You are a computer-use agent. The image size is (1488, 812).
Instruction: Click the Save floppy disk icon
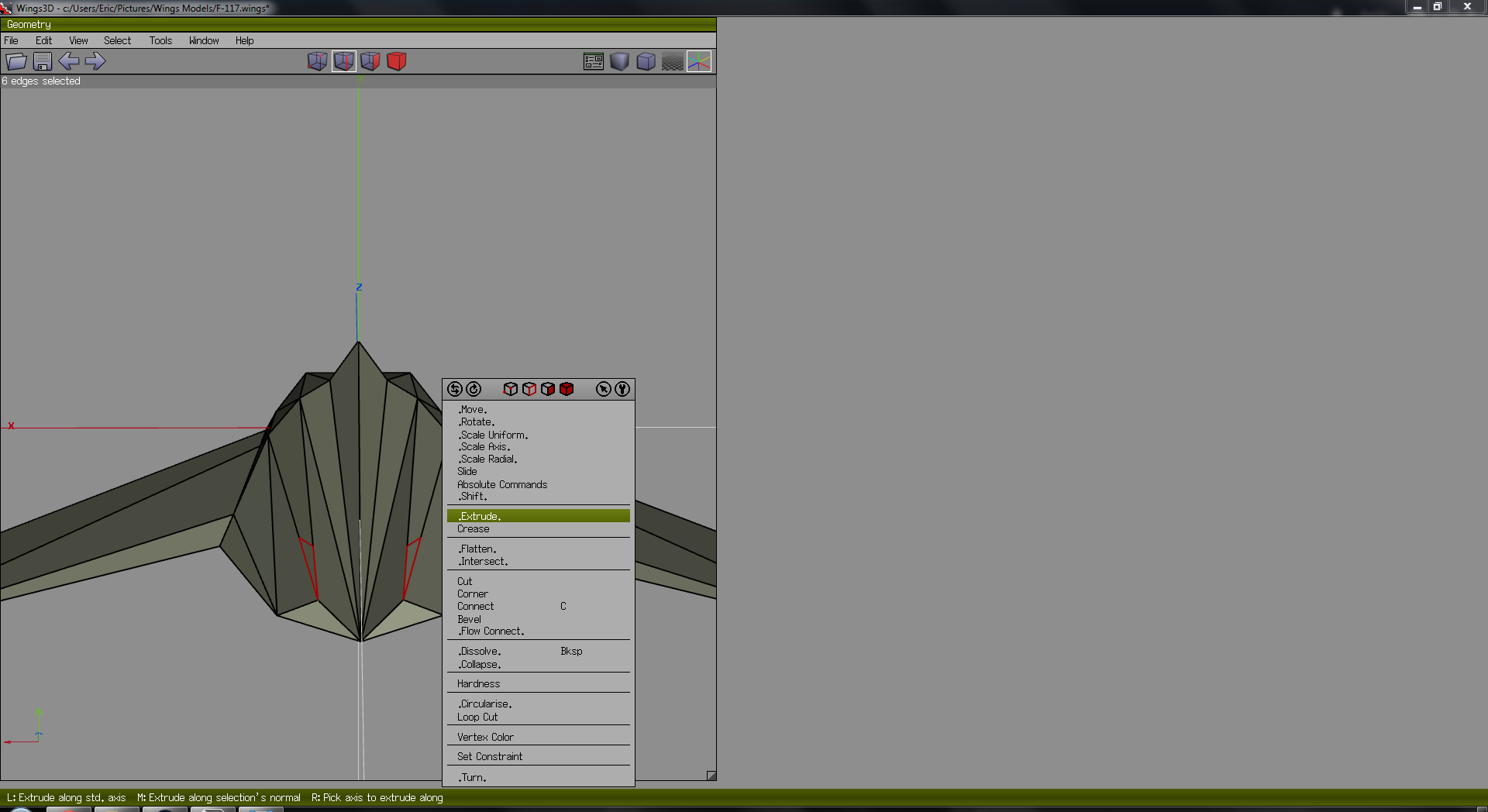pyautogui.click(x=43, y=61)
